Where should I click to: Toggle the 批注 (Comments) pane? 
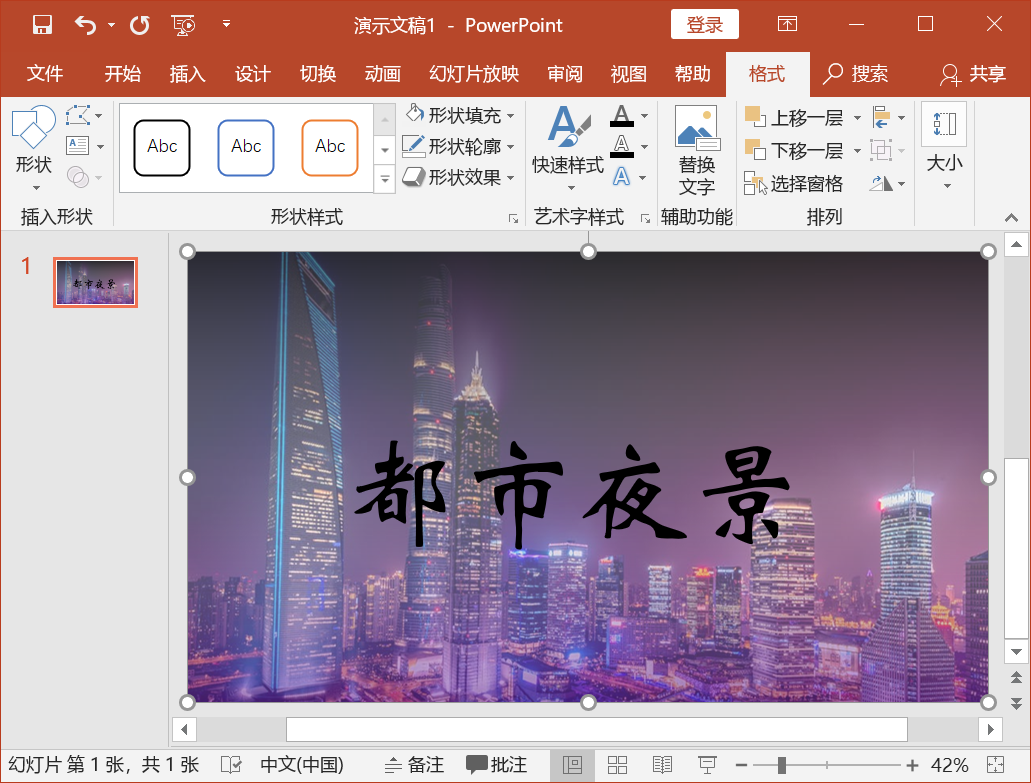pyautogui.click(x=497, y=764)
